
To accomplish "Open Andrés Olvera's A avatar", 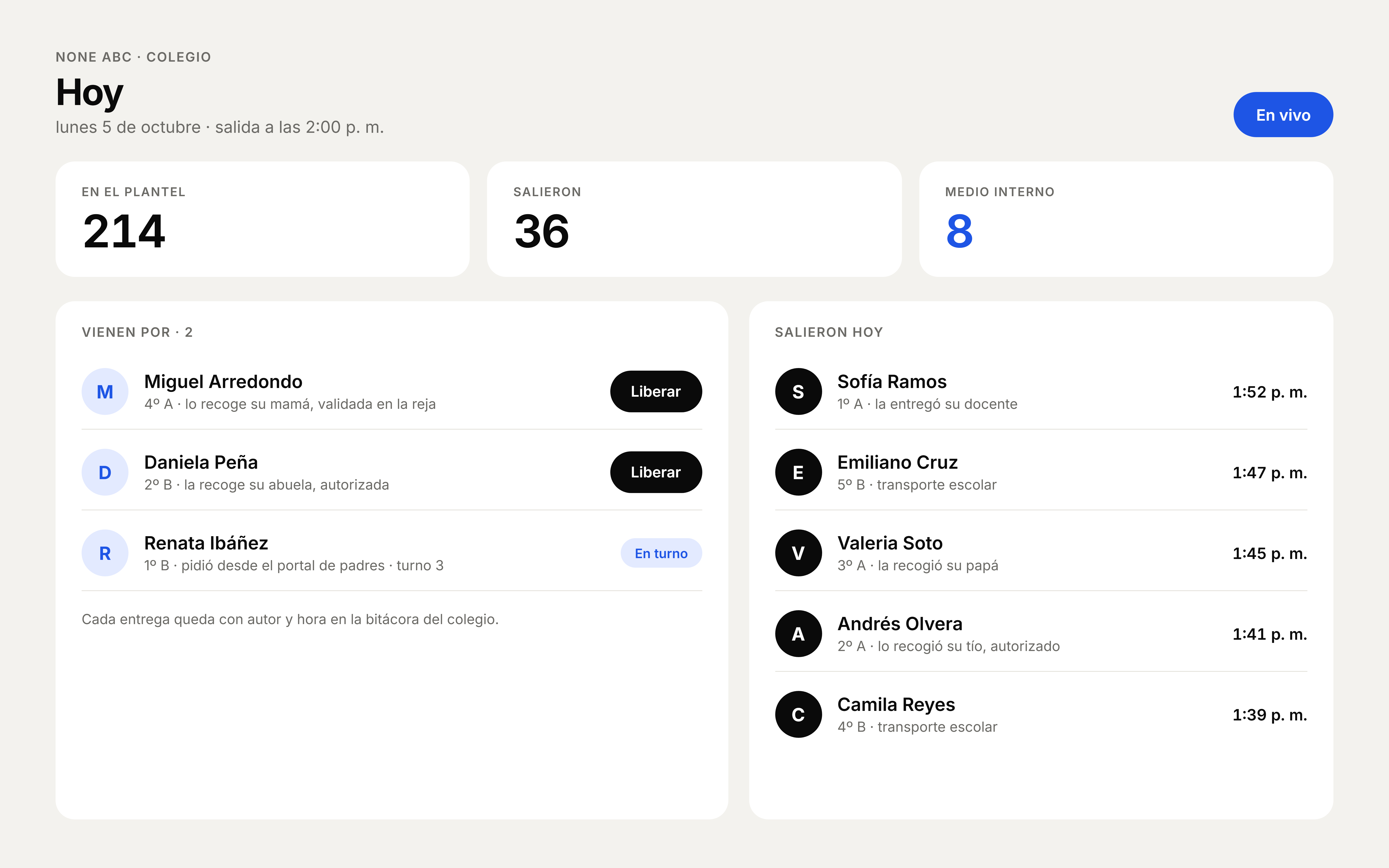I will point(798,634).
